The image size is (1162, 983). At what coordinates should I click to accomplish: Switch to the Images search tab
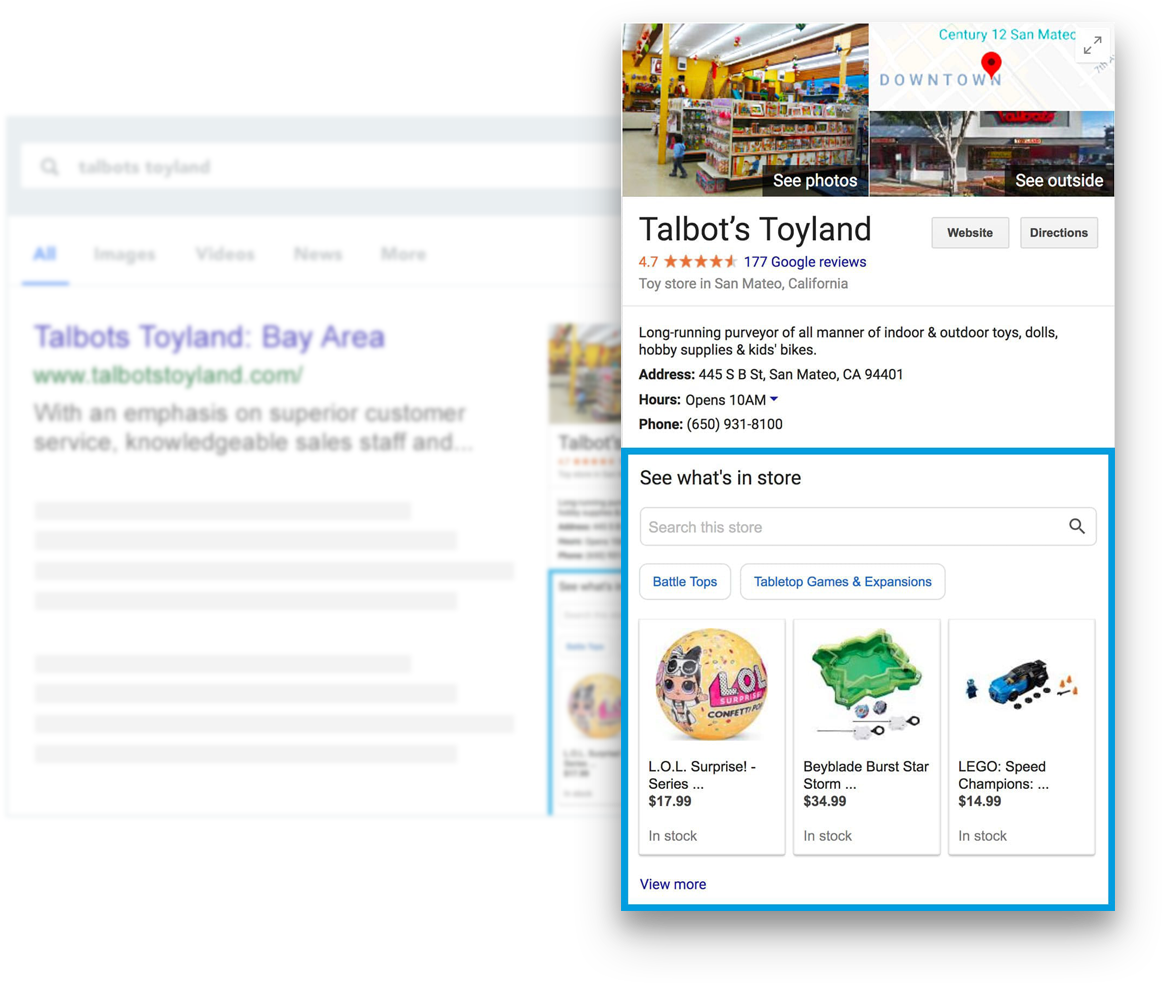(x=124, y=254)
